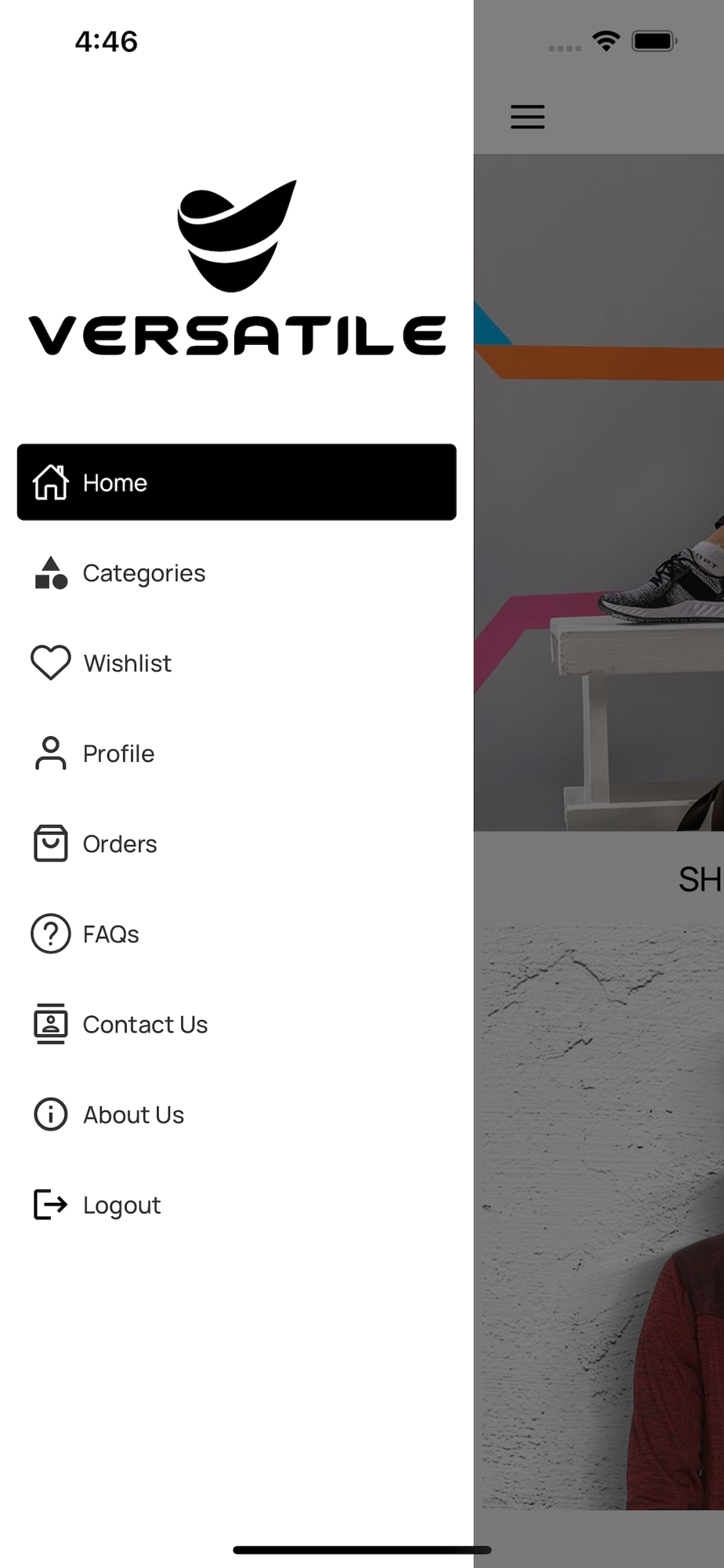724x1568 pixels.
Task: Tap the dimmed sneaker banner image
Action: point(599,492)
